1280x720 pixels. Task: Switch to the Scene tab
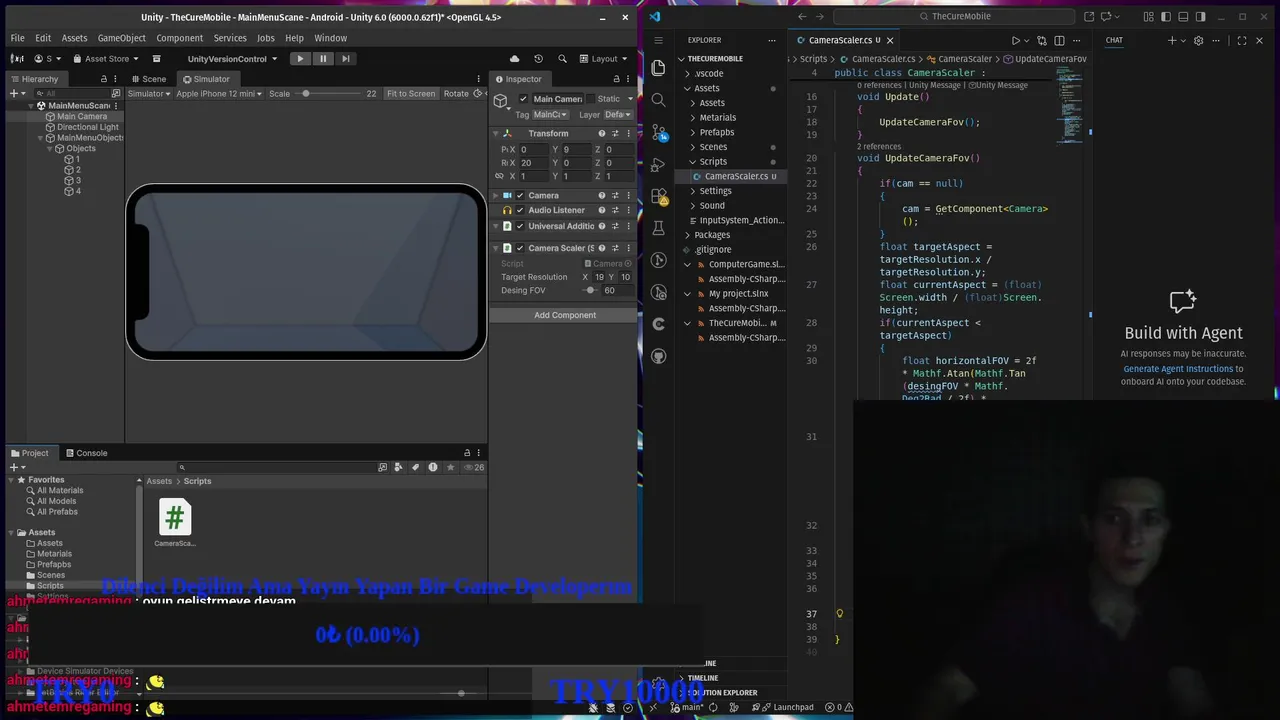[147, 79]
